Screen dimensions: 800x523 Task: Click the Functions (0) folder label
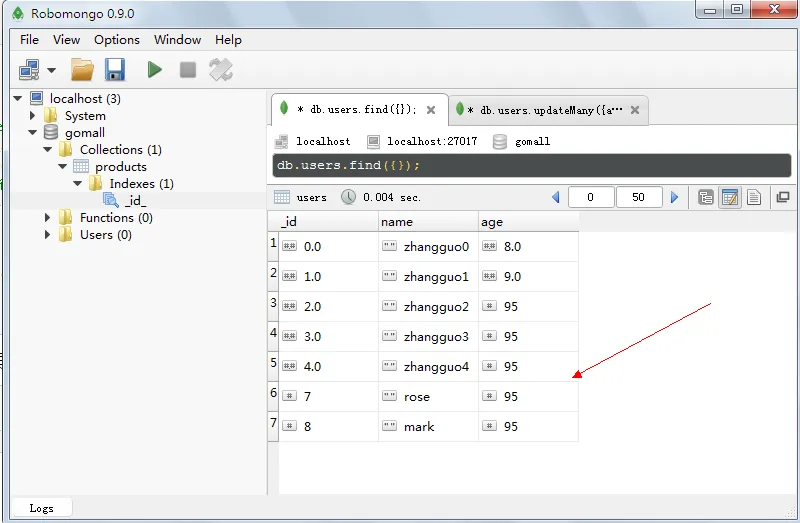[116, 218]
